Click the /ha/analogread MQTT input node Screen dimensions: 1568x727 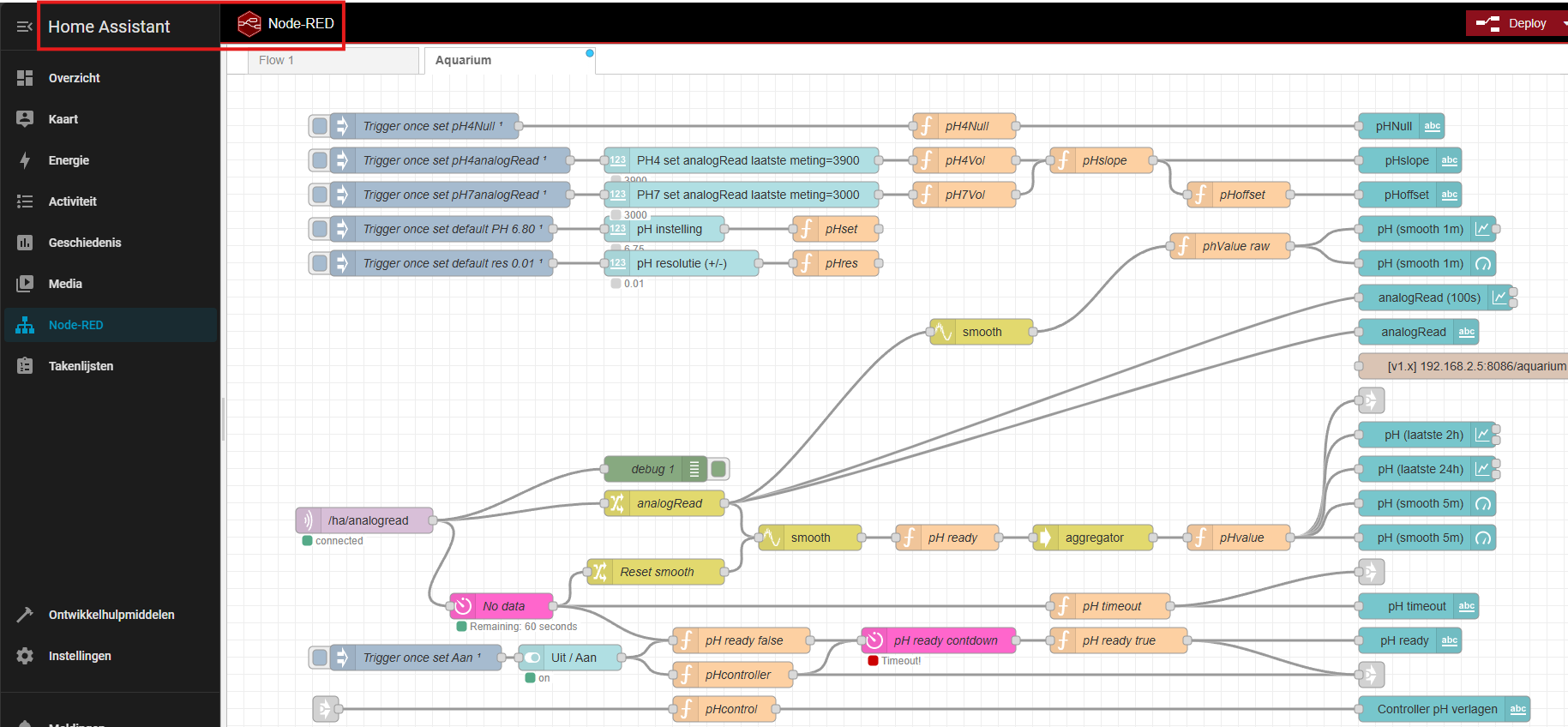(x=367, y=520)
